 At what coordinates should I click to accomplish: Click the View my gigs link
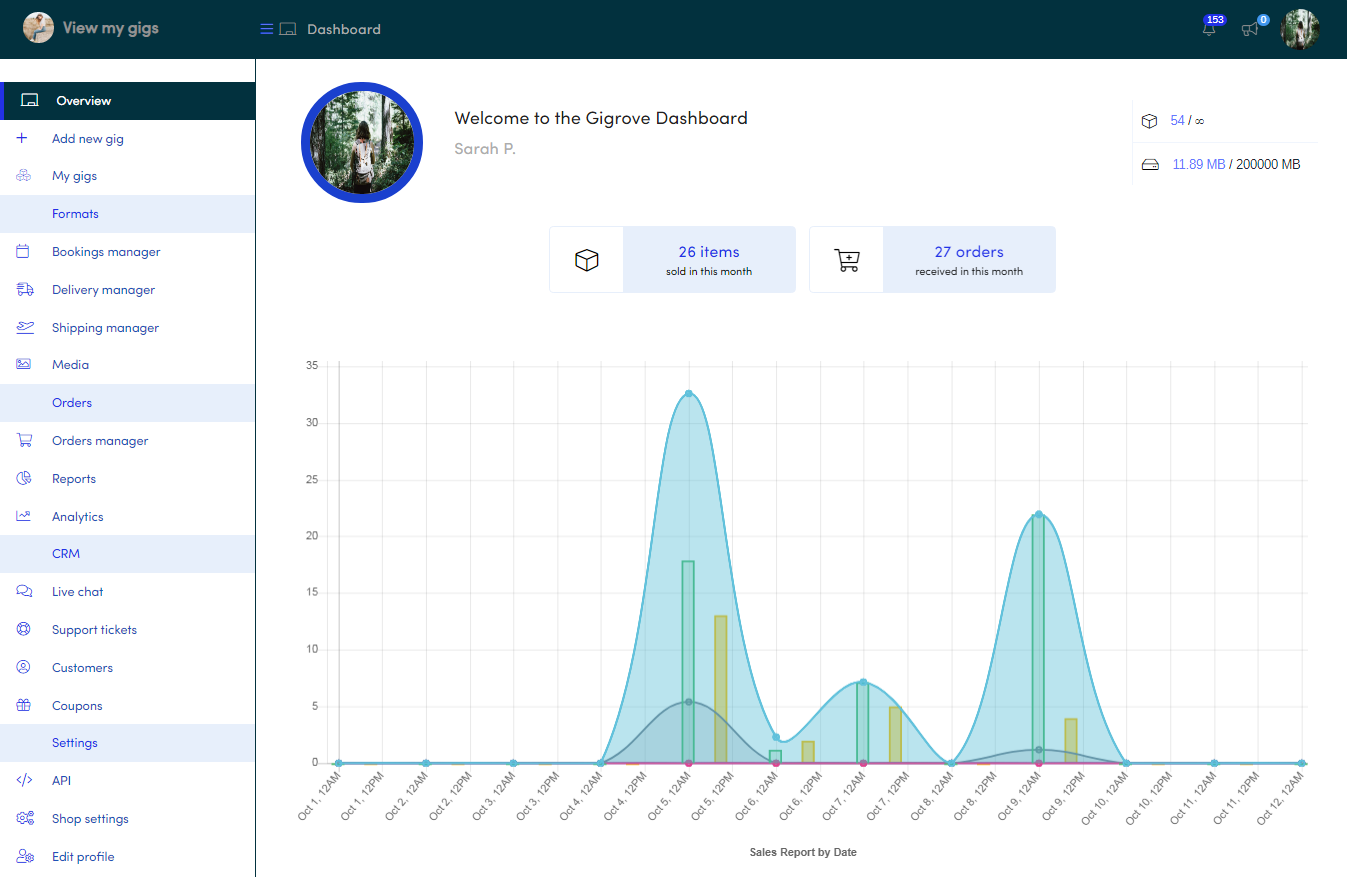pyautogui.click(x=110, y=28)
